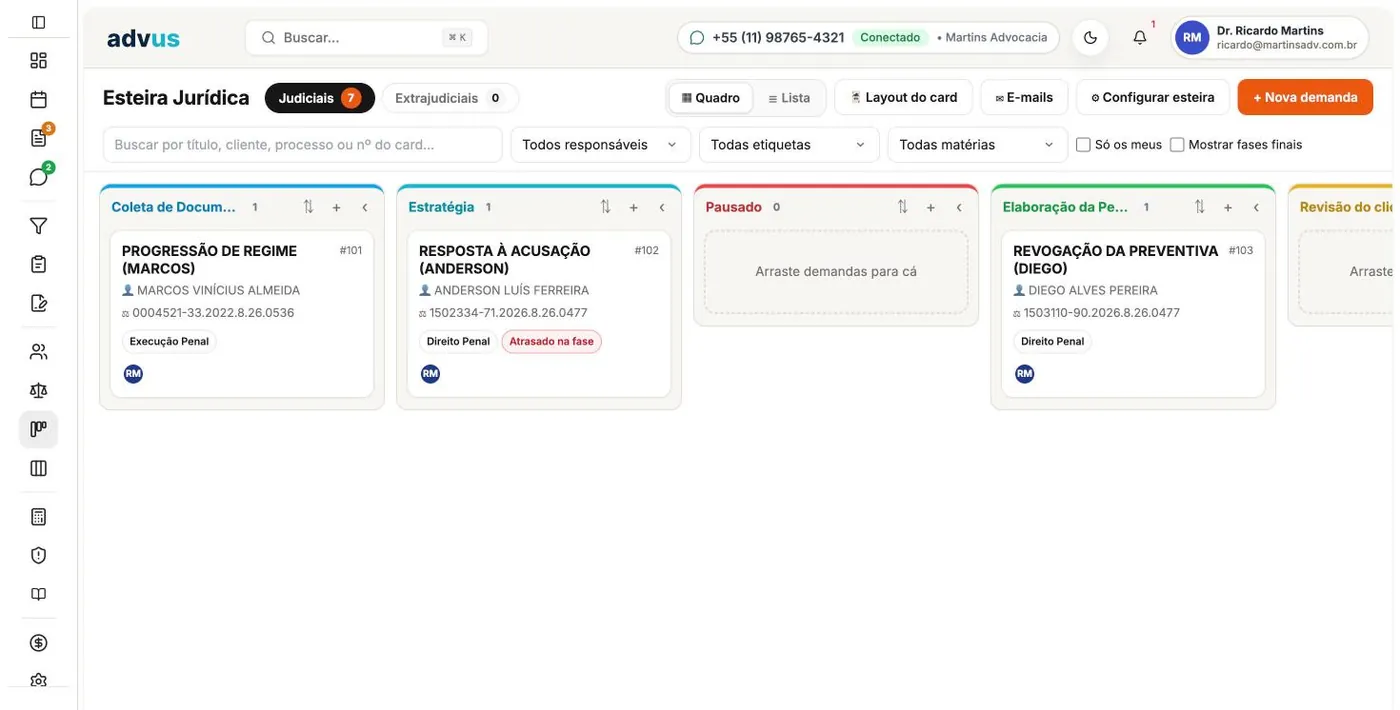Open 'Configurar esteira' settings
This screenshot has height=710, width=1400.
coord(1153,97)
